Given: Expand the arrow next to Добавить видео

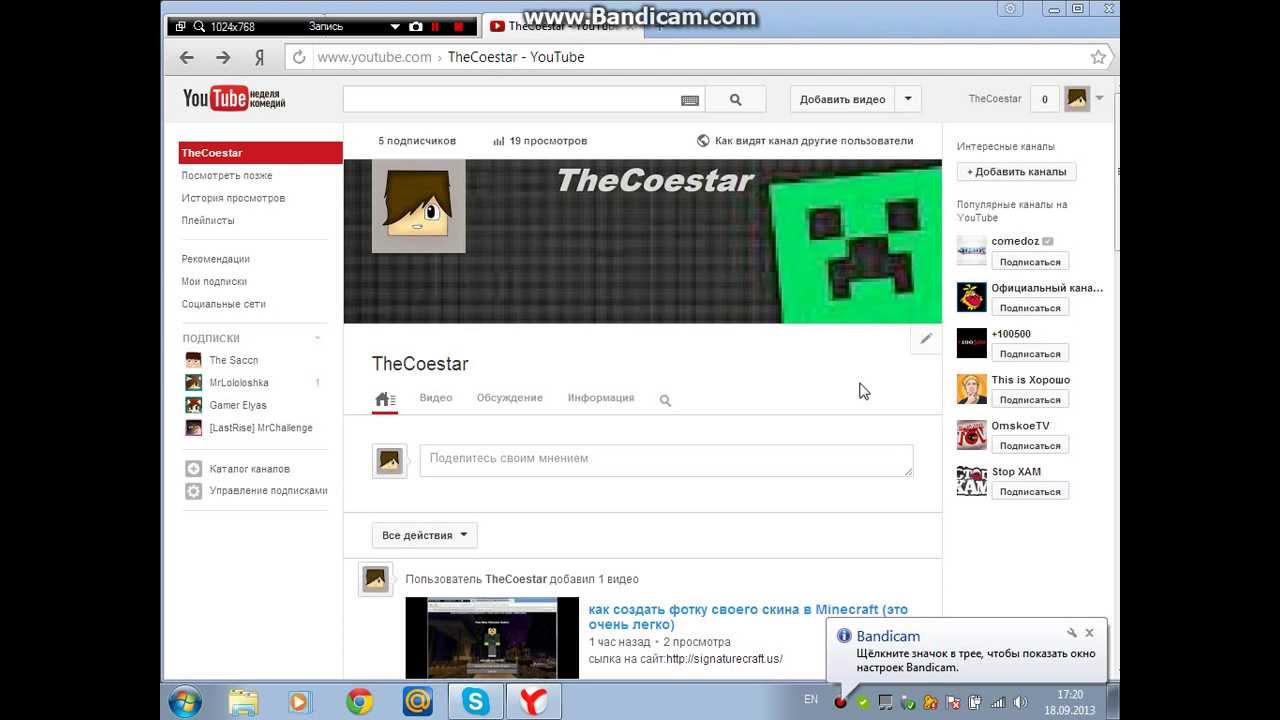Looking at the screenshot, I should [908, 99].
